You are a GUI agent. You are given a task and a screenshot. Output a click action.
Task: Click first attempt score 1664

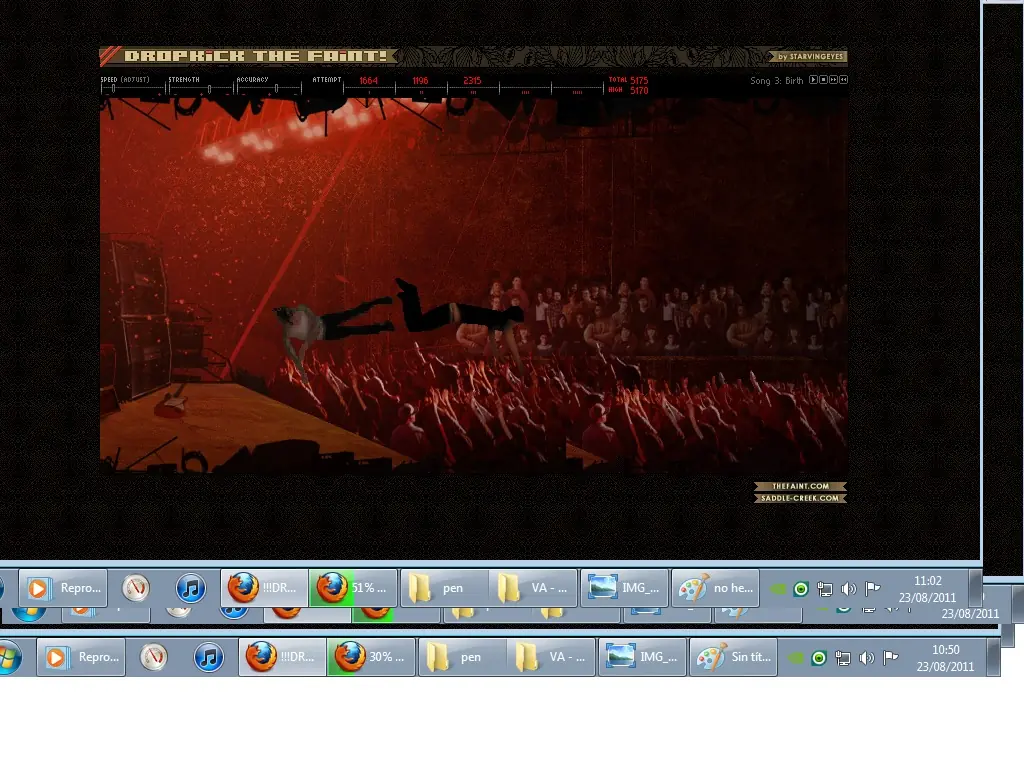pos(368,80)
